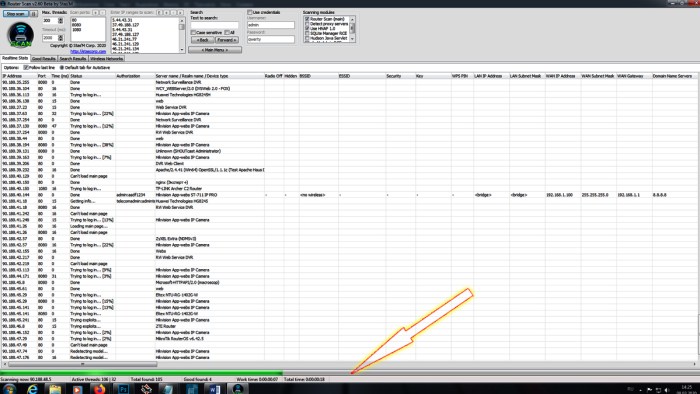Click the green scan progress bar

coord(142,373)
